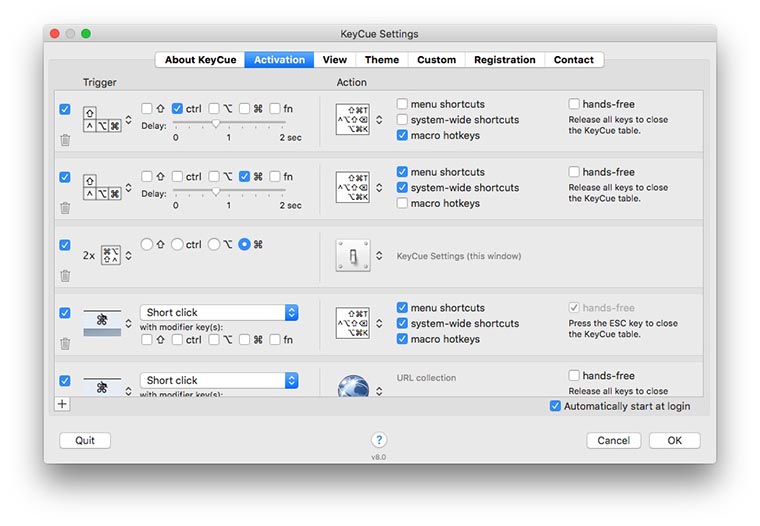Select command radio button in 2x row
This screenshot has width=760, height=526.
pos(244,244)
